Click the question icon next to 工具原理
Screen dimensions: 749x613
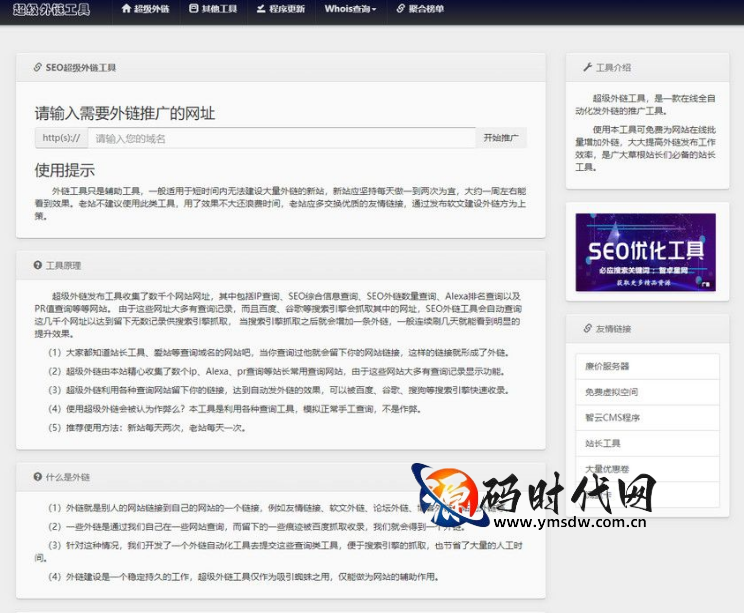coord(37,266)
